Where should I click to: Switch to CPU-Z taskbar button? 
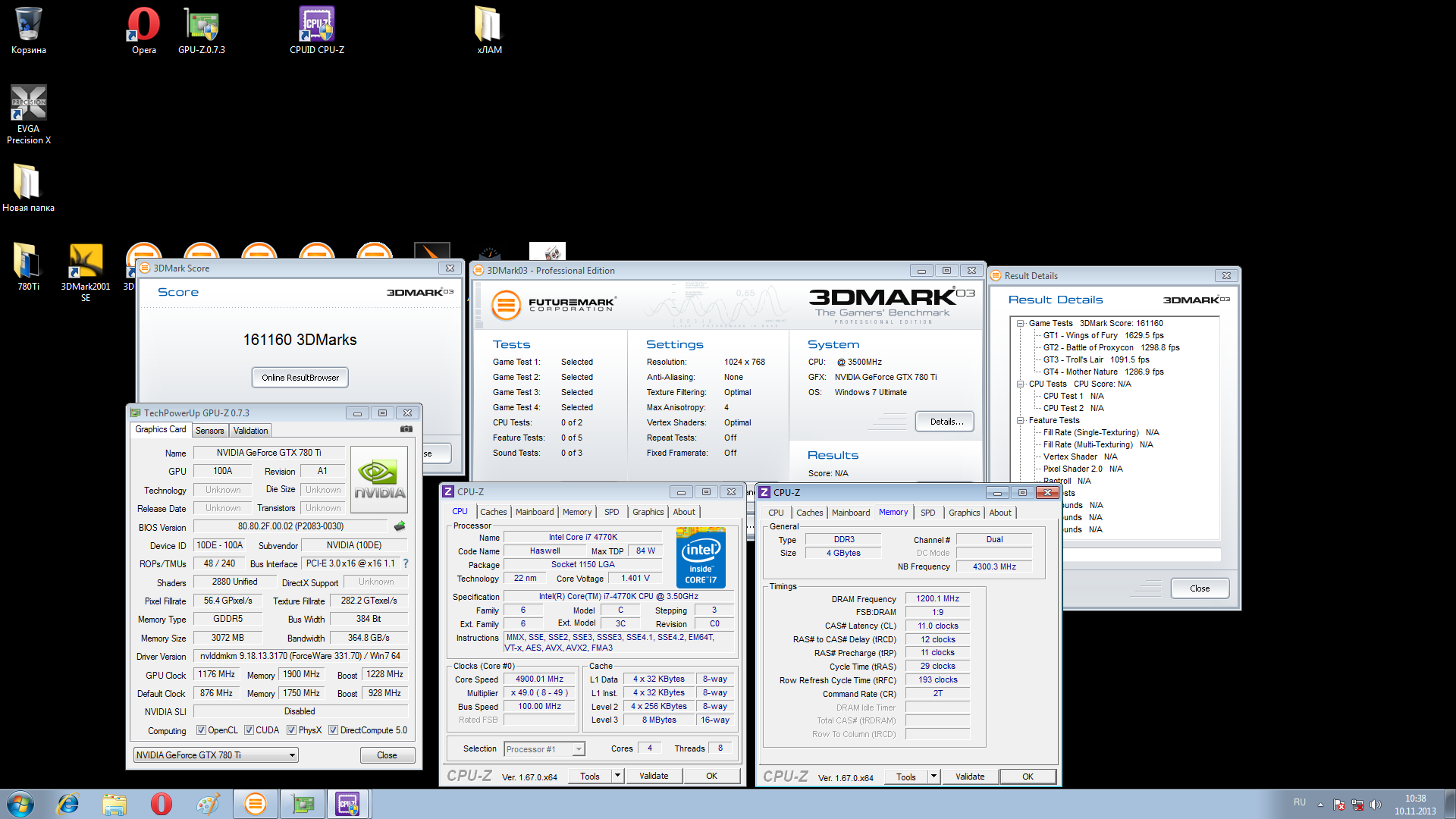pyautogui.click(x=348, y=804)
